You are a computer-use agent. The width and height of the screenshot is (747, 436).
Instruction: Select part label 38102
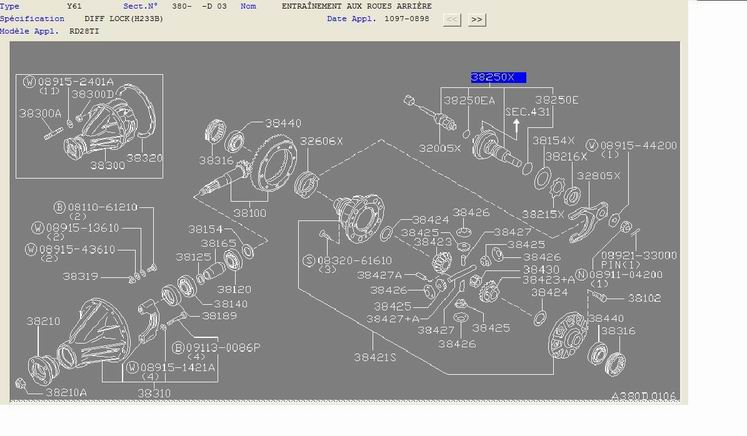644,298
